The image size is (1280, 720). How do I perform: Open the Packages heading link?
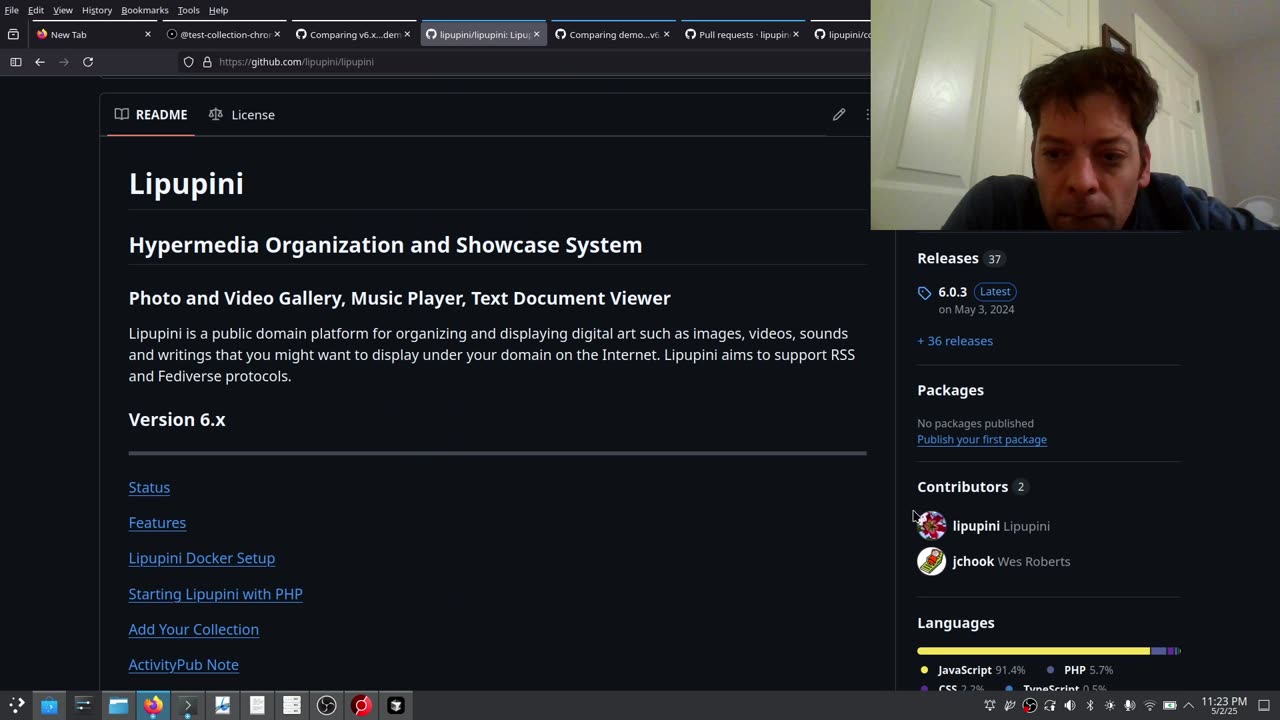pyautogui.click(x=950, y=390)
